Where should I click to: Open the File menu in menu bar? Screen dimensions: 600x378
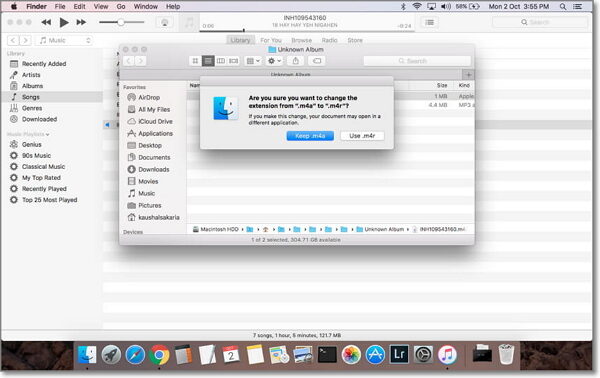[x=60, y=7]
